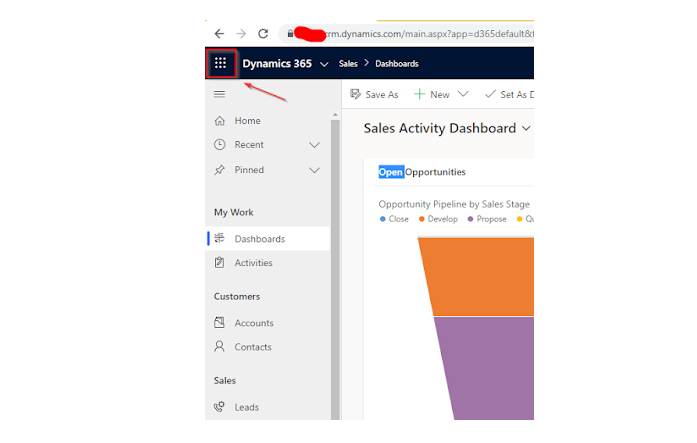Open the app launcher waffle icon
The image size is (697, 443).
click(x=220, y=63)
